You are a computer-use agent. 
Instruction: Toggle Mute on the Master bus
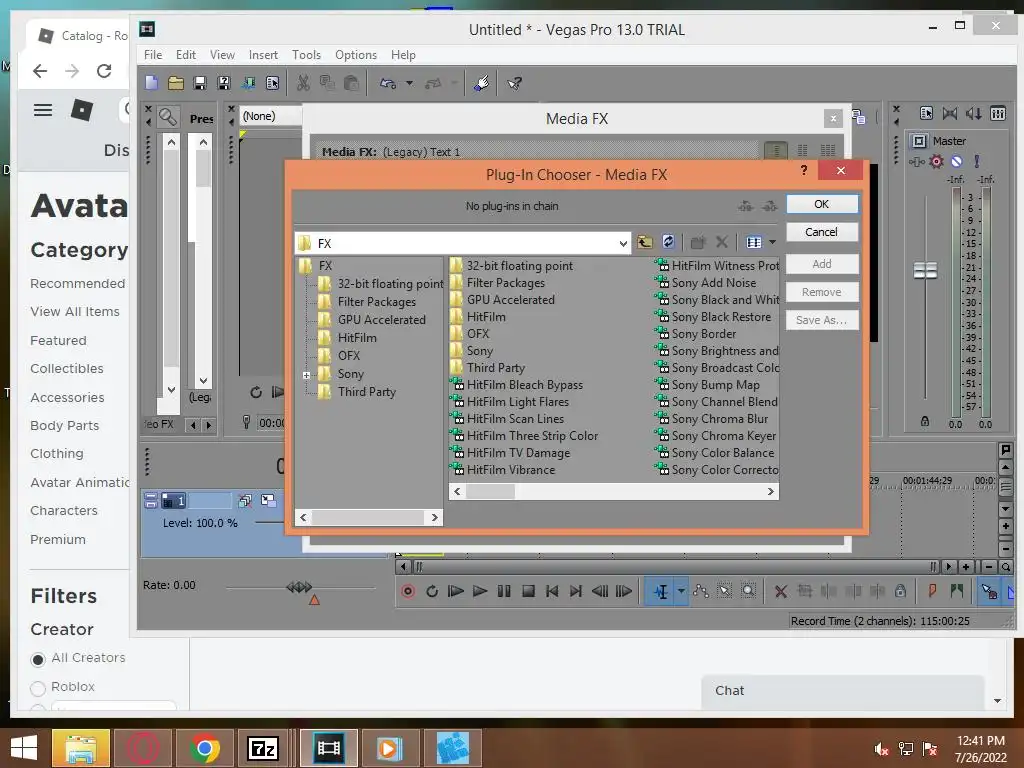coord(956,161)
